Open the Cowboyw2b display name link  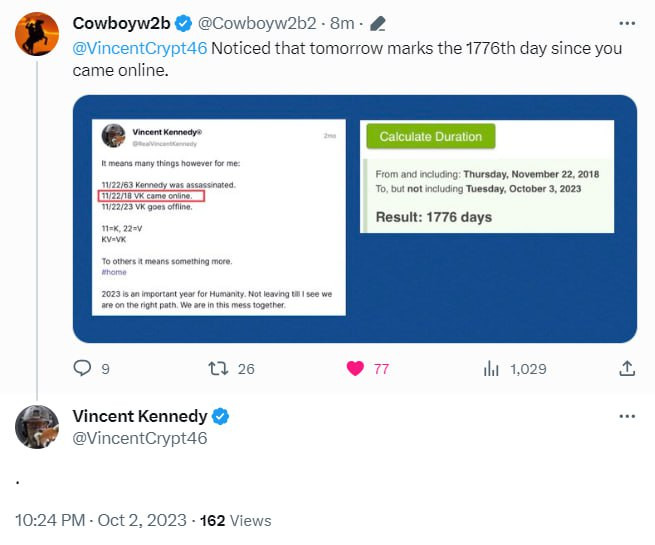coord(120,23)
